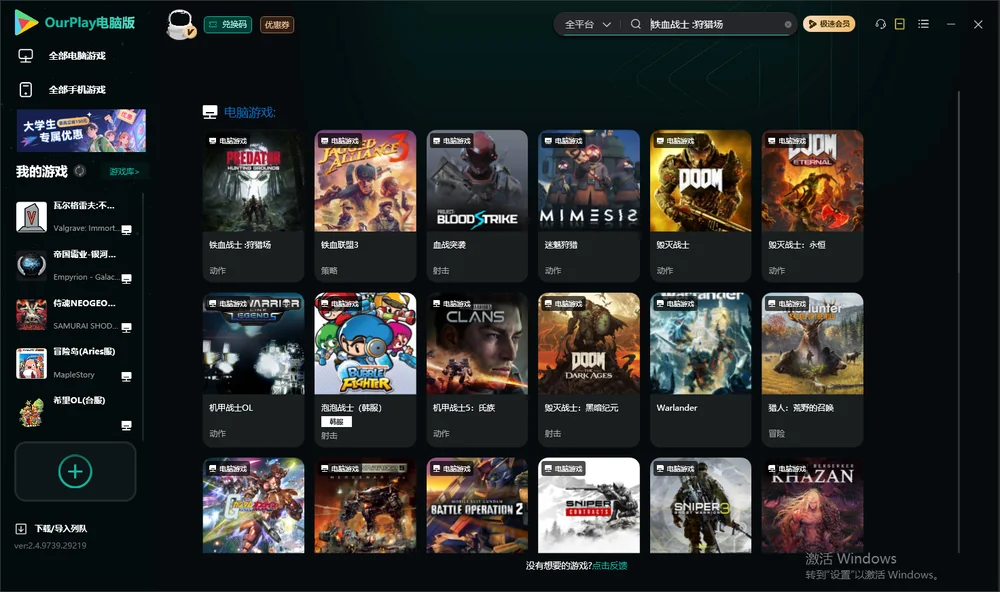Refresh the 我的游戏 list
The width and height of the screenshot is (1000, 592).
coord(80,171)
